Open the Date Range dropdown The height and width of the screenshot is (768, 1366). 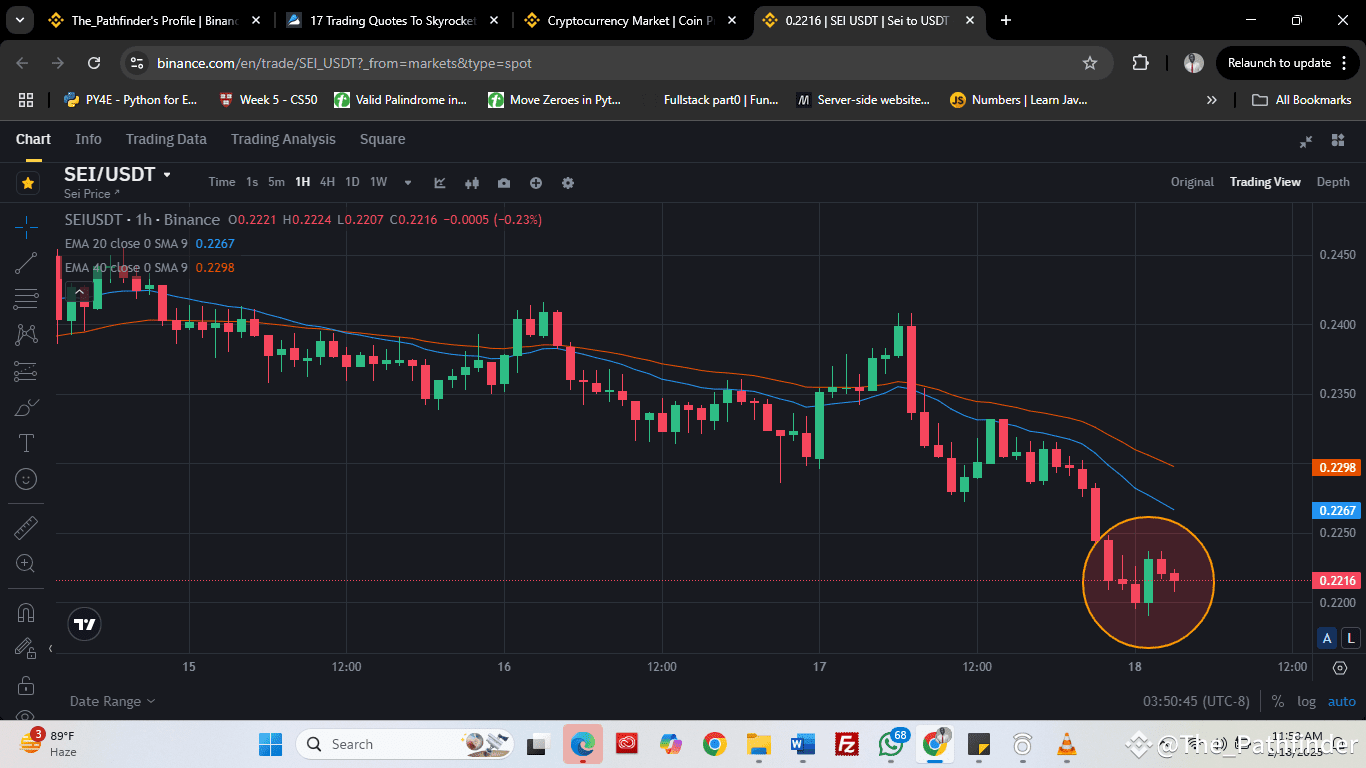pyautogui.click(x=106, y=701)
